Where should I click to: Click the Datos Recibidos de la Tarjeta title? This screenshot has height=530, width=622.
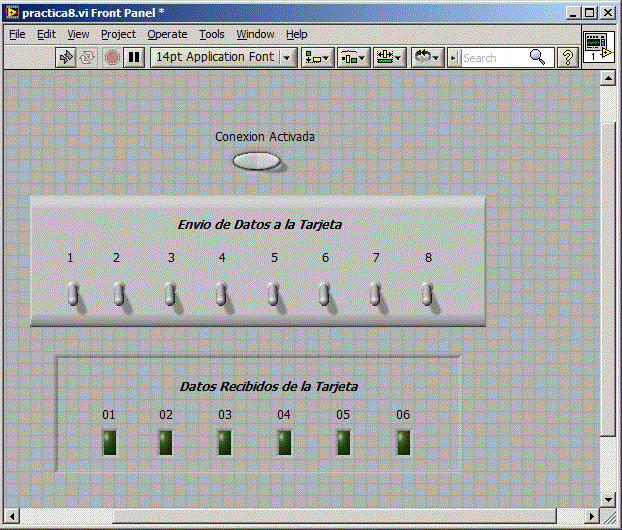tap(269, 386)
